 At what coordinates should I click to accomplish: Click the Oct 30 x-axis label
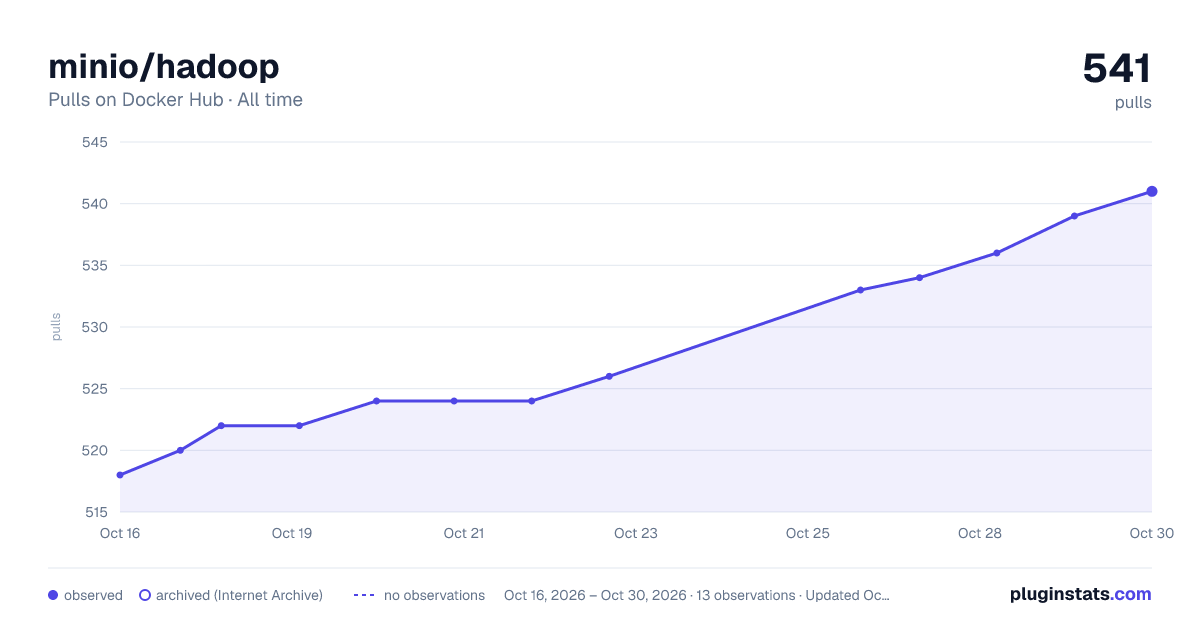[1150, 533]
